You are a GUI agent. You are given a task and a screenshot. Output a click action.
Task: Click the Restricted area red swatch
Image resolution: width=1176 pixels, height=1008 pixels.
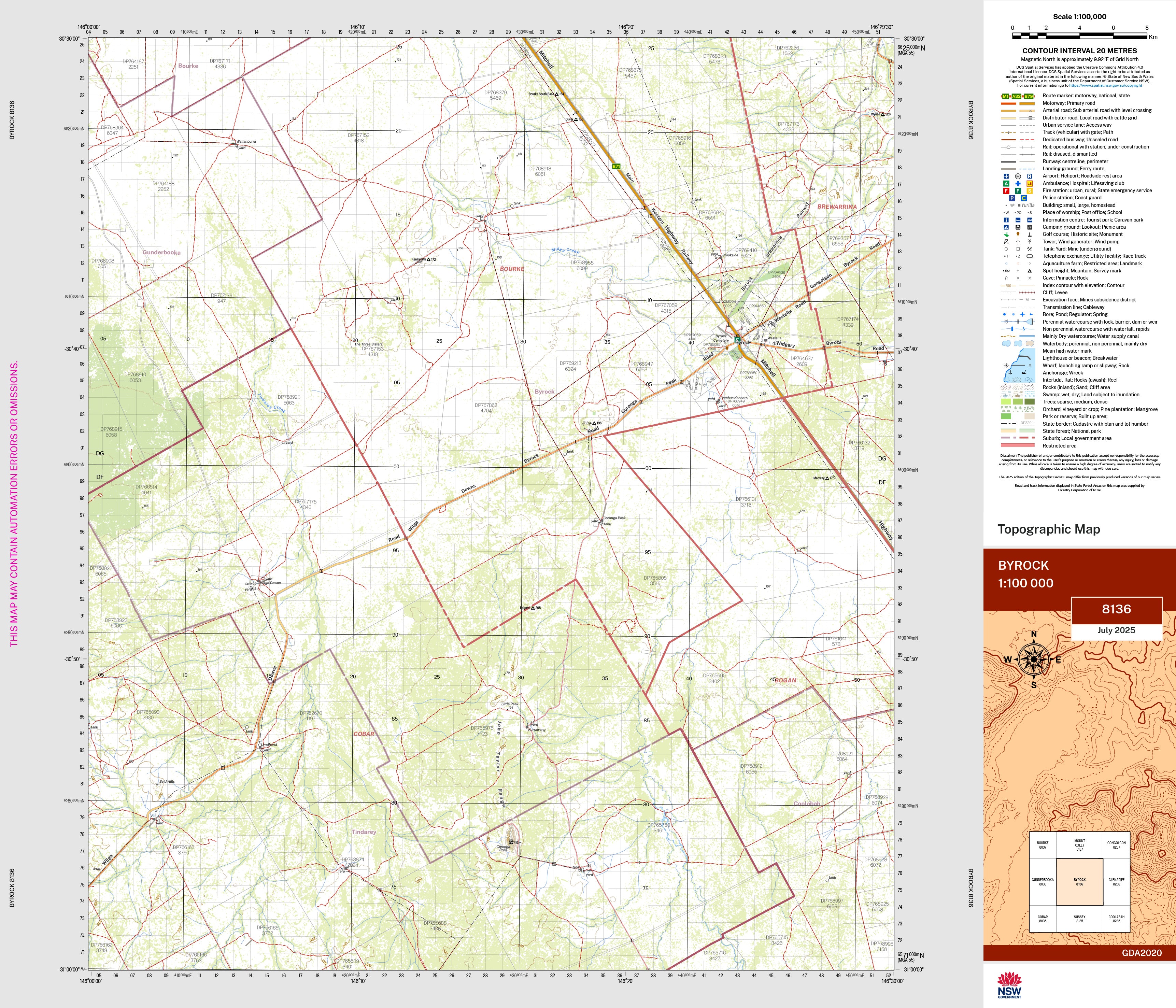tap(1017, 445)
